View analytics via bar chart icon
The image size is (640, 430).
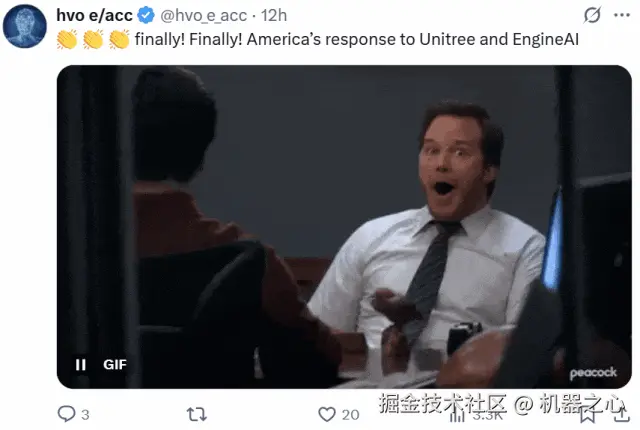pyautogui.click(x=457, y=415)
